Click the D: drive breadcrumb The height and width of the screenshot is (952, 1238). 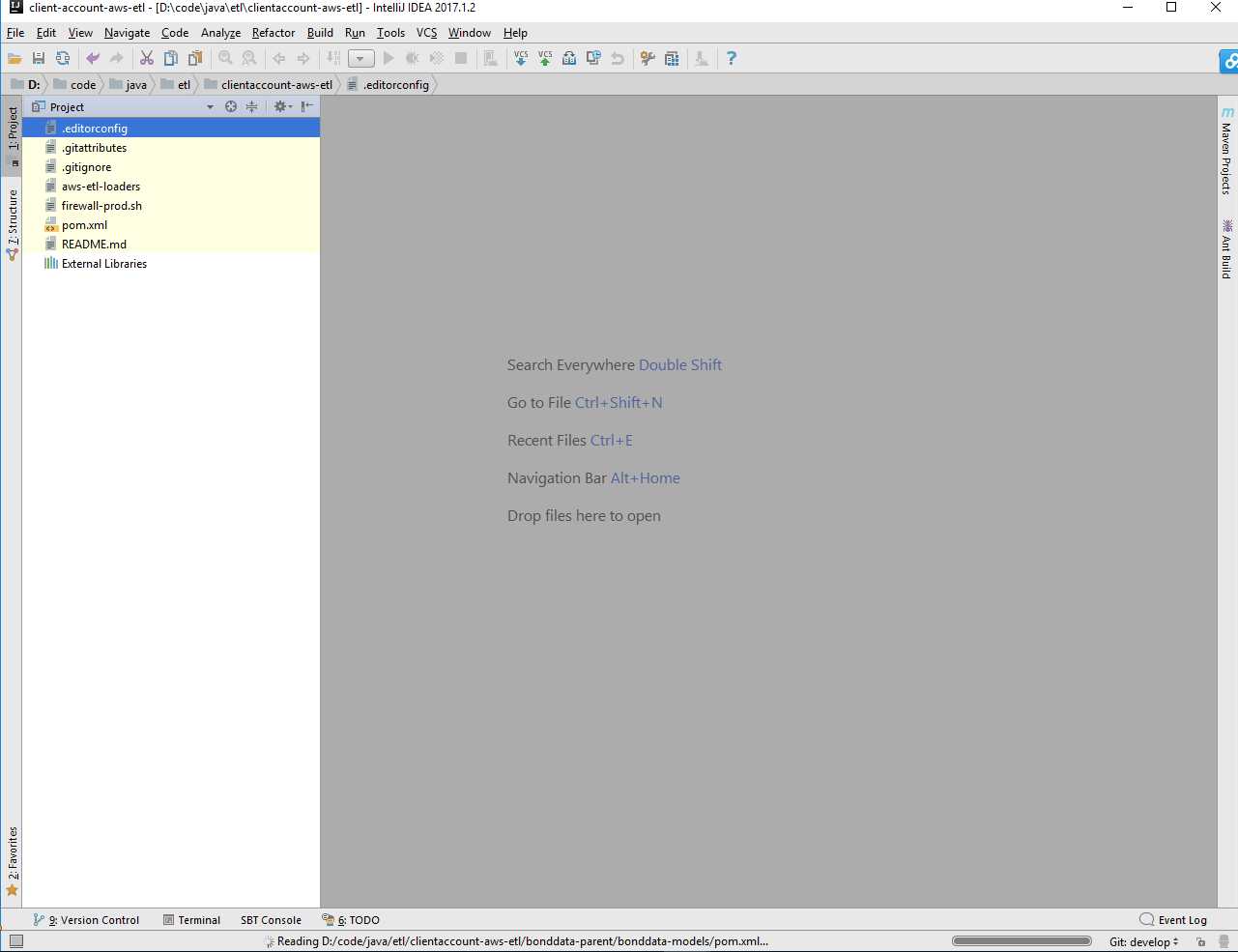pyautogui.click(x=26, y=85)
